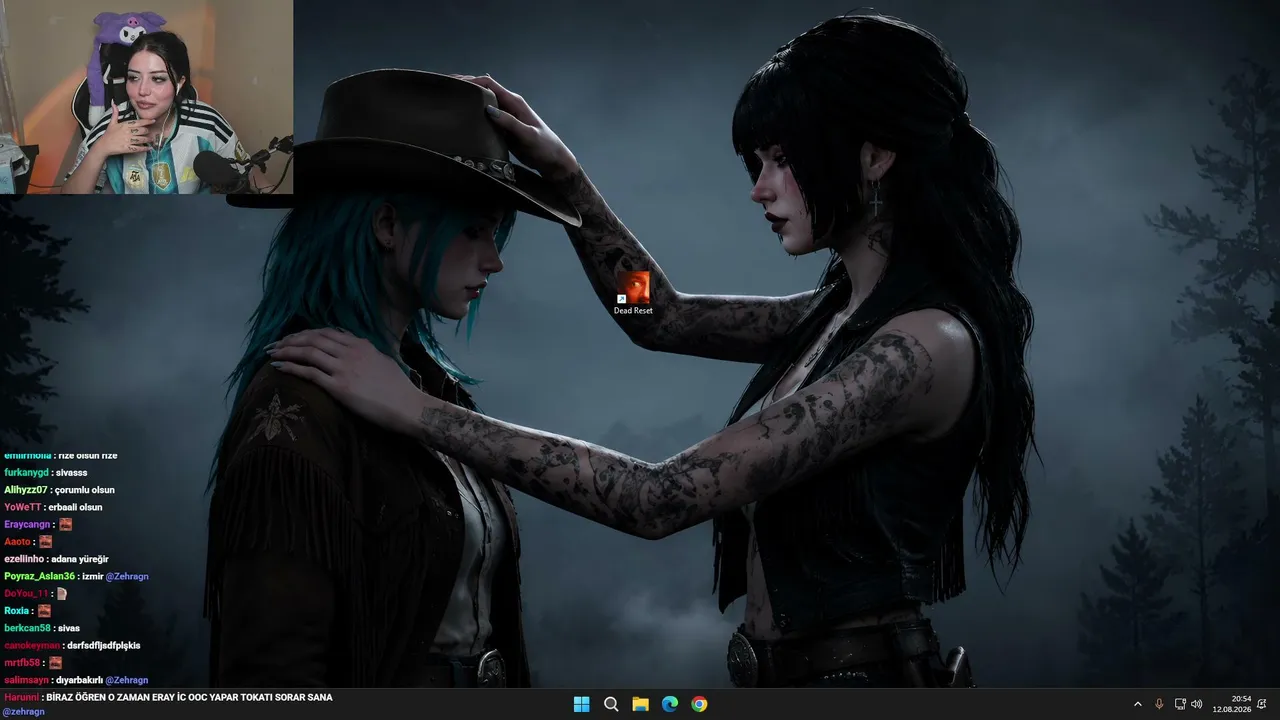Screen dimensions: 1280x720
Task: Launch File Explorer from the taskbar
Action: (640, 704)
